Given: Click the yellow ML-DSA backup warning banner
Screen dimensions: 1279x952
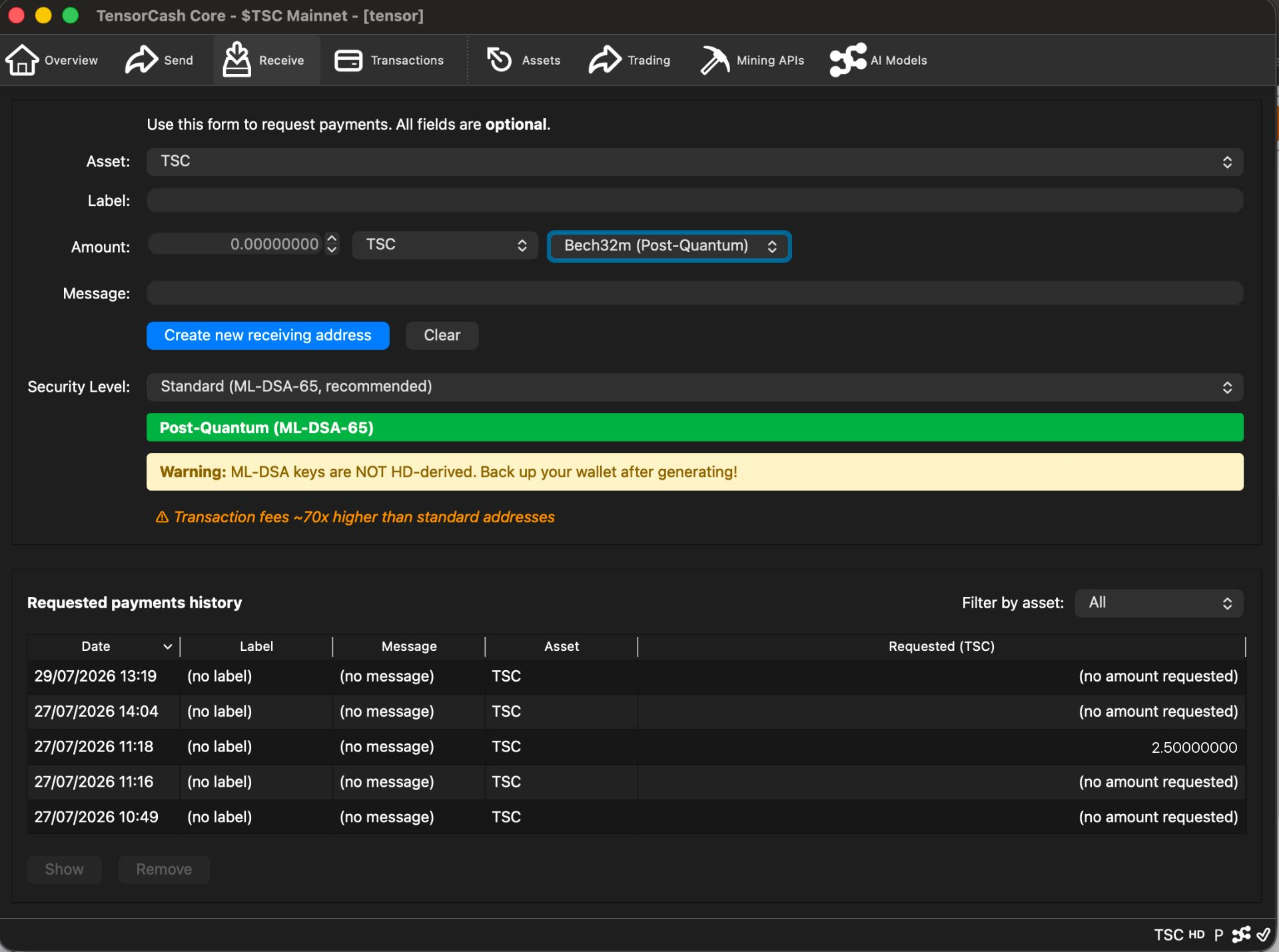Looking at the screenshot, I should (x=695, y=472).
